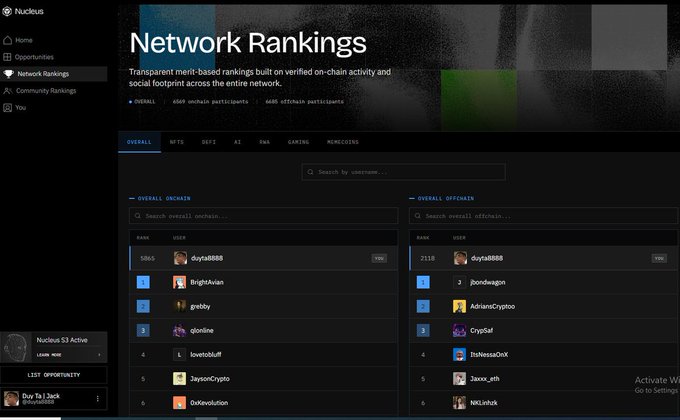This screenshot has height=420, width=680.
Task: Focus the Search by username field
Action: point(403,172)
